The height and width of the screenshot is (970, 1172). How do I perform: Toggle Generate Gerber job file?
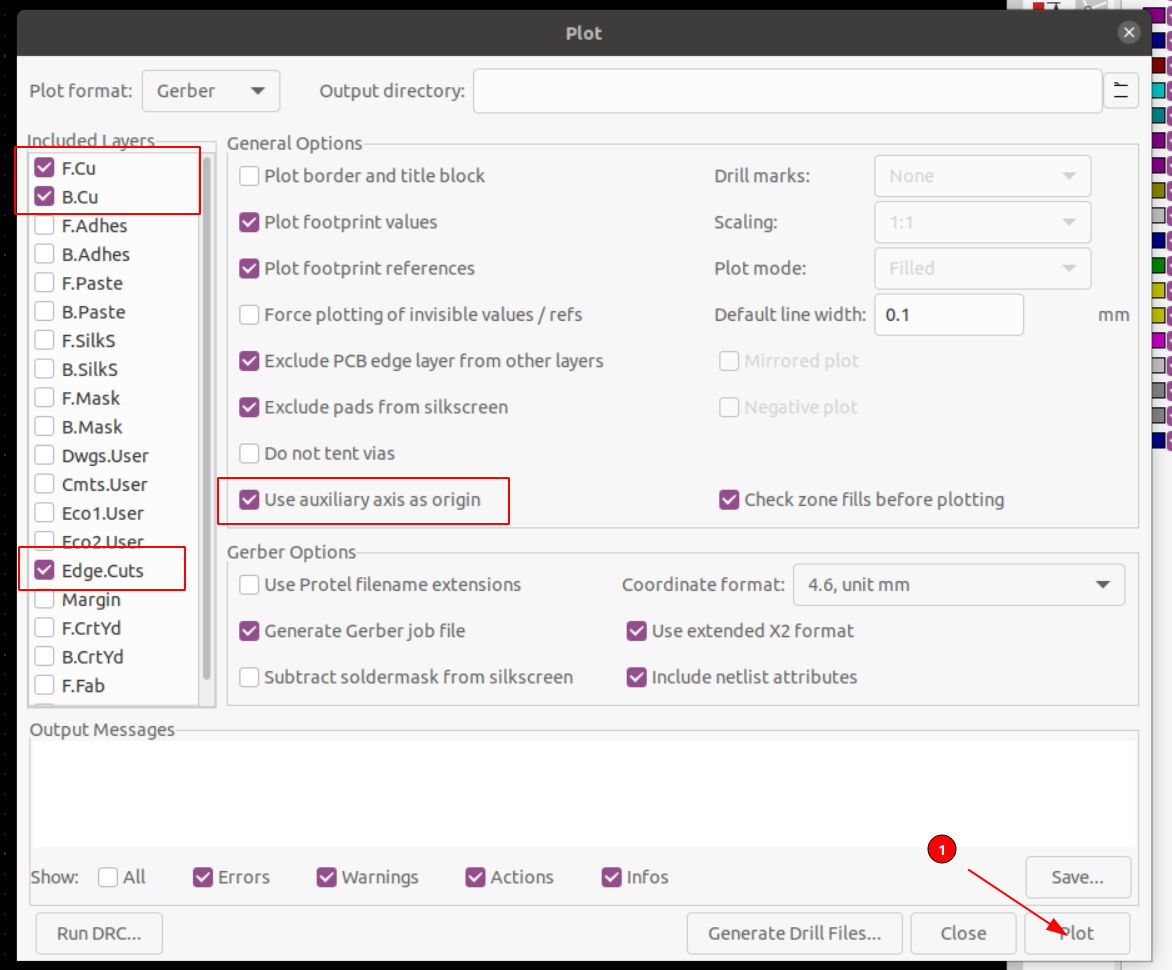(249, 631)
